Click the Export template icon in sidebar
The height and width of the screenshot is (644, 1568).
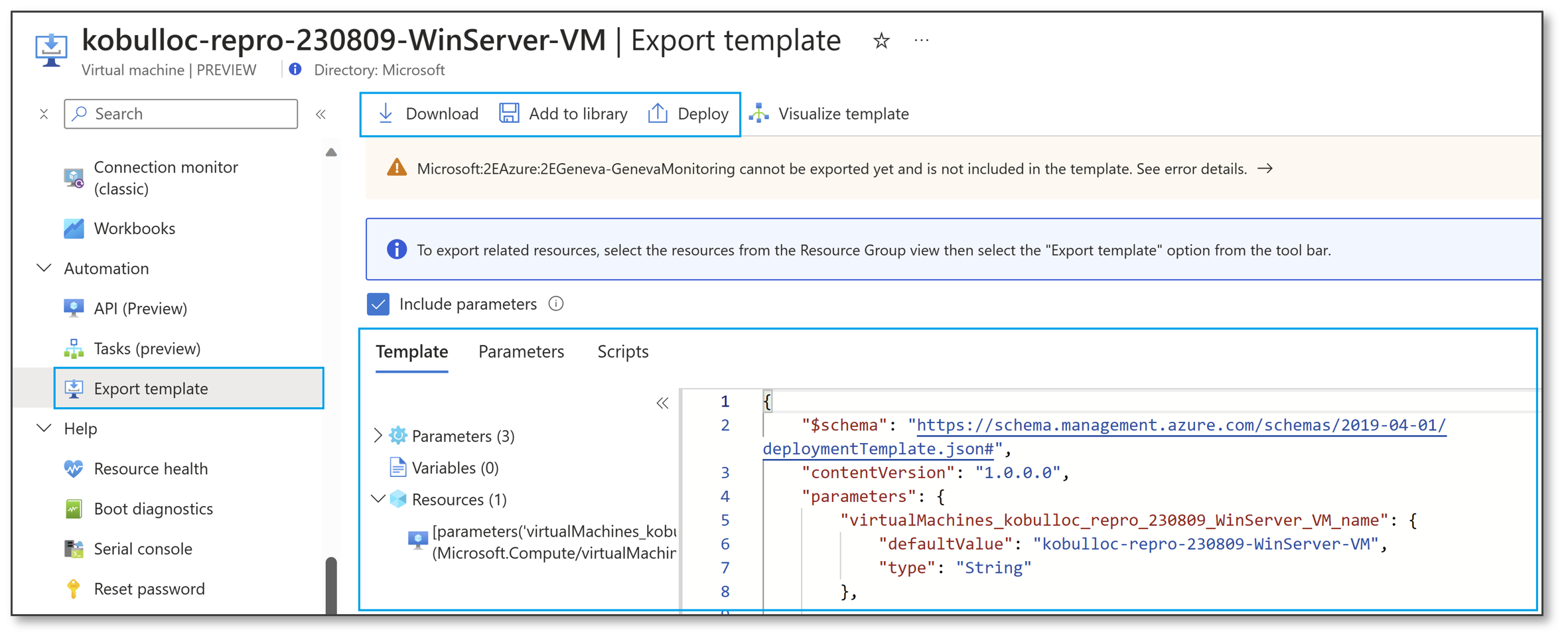(x=74, y=389)
